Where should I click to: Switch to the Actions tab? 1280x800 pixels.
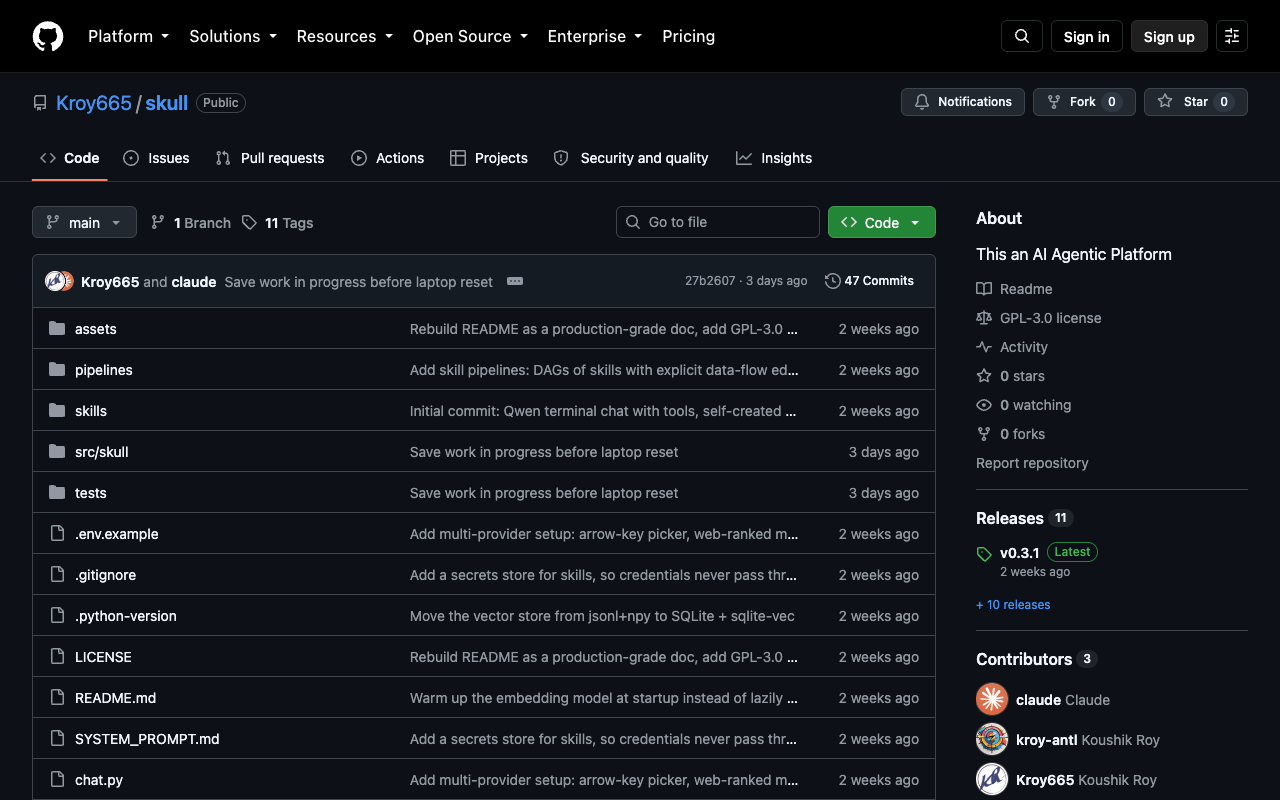coord(388,158)
